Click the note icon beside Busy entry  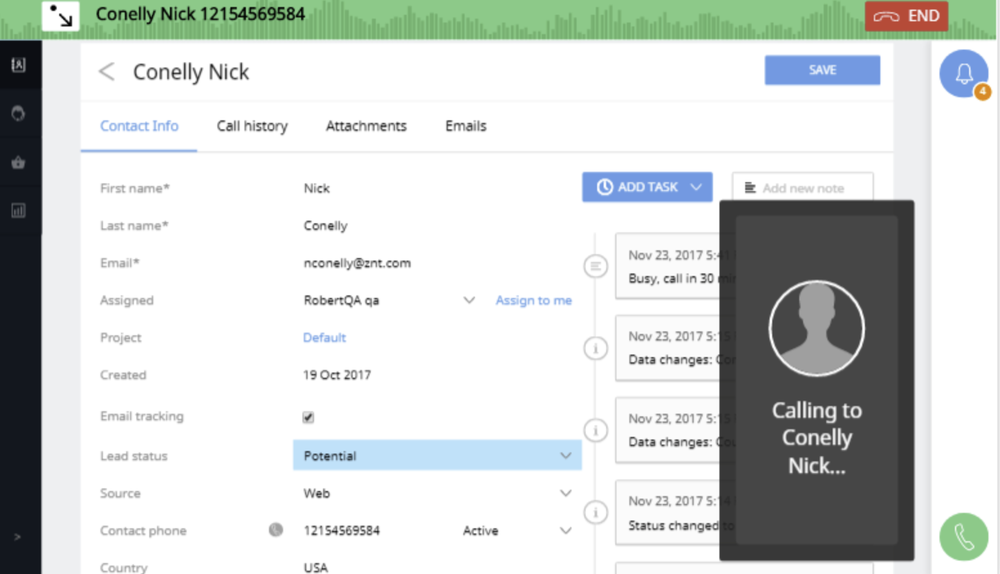(595, 266)
